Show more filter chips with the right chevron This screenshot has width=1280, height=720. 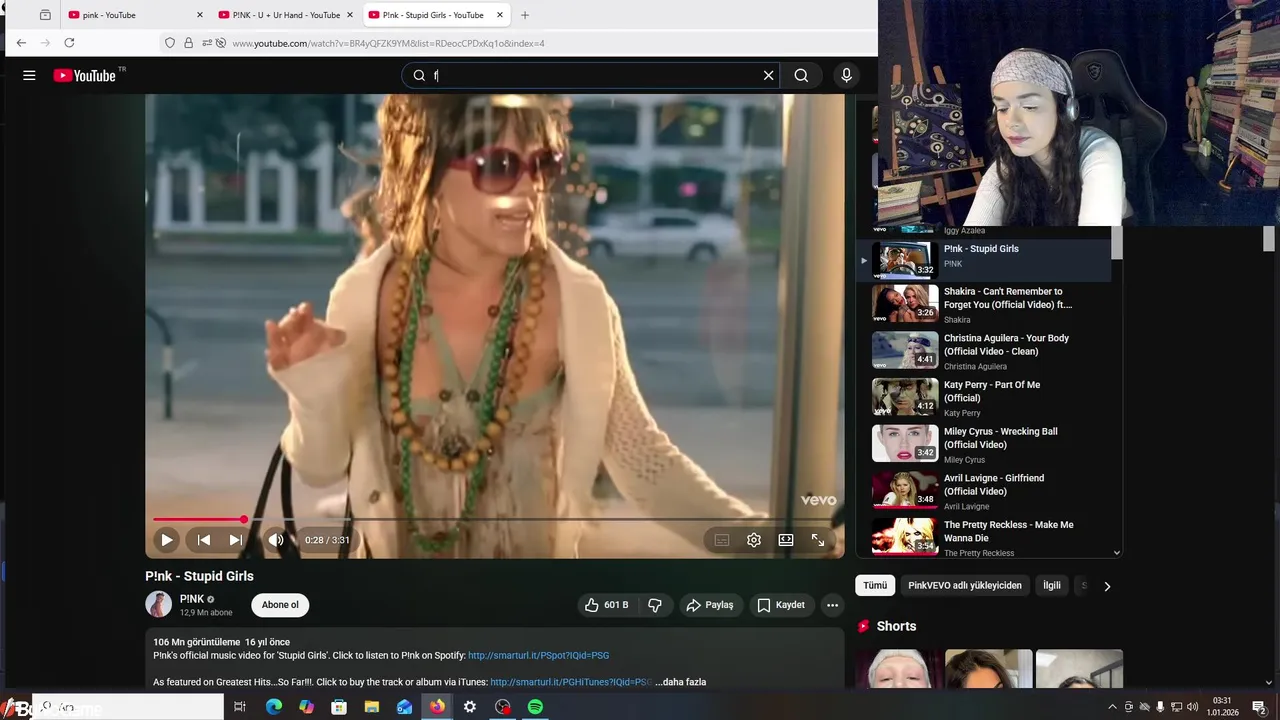[1107, 586]
